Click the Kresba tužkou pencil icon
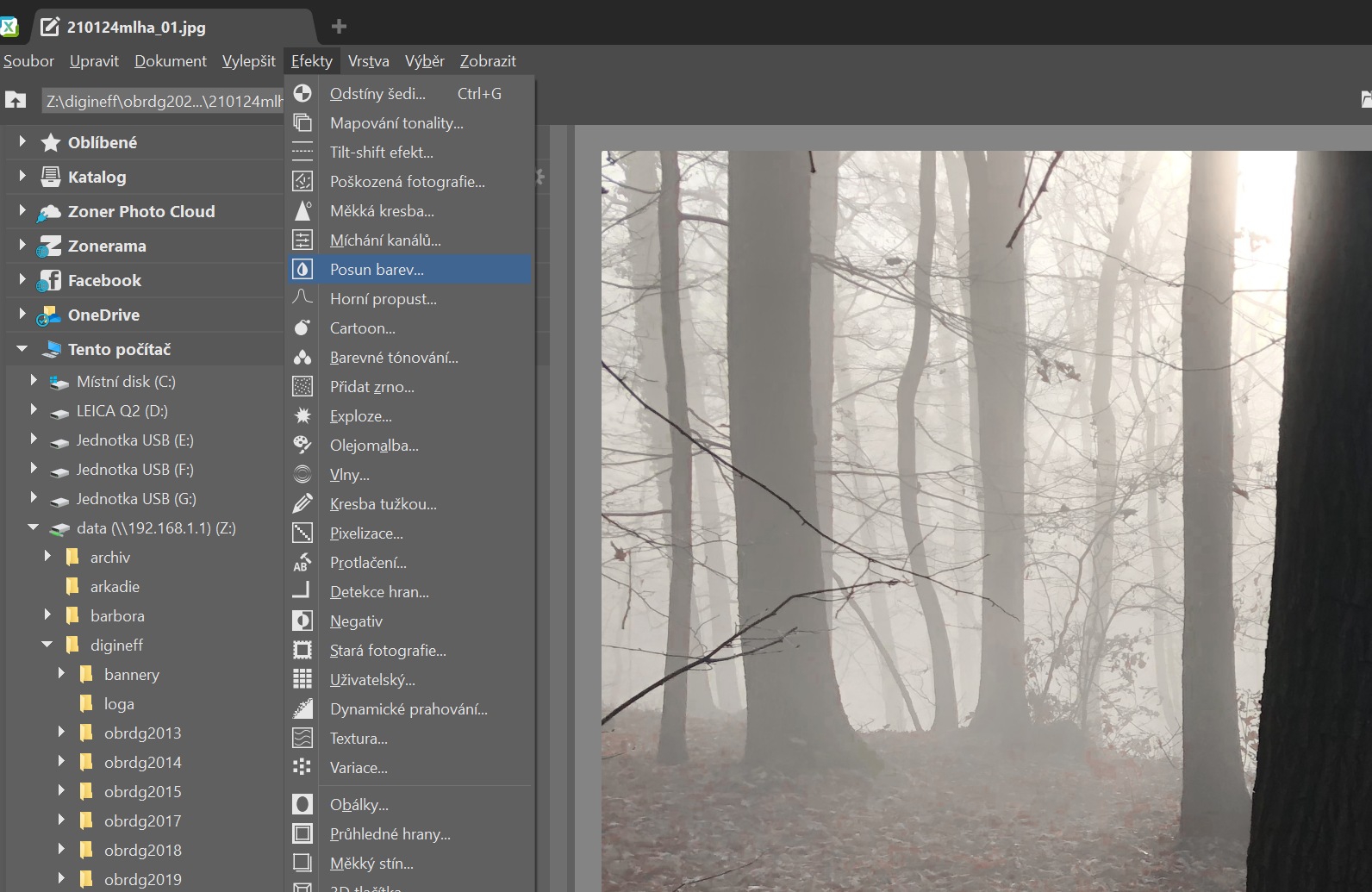 pyautogui.click(x=302, y=503)
